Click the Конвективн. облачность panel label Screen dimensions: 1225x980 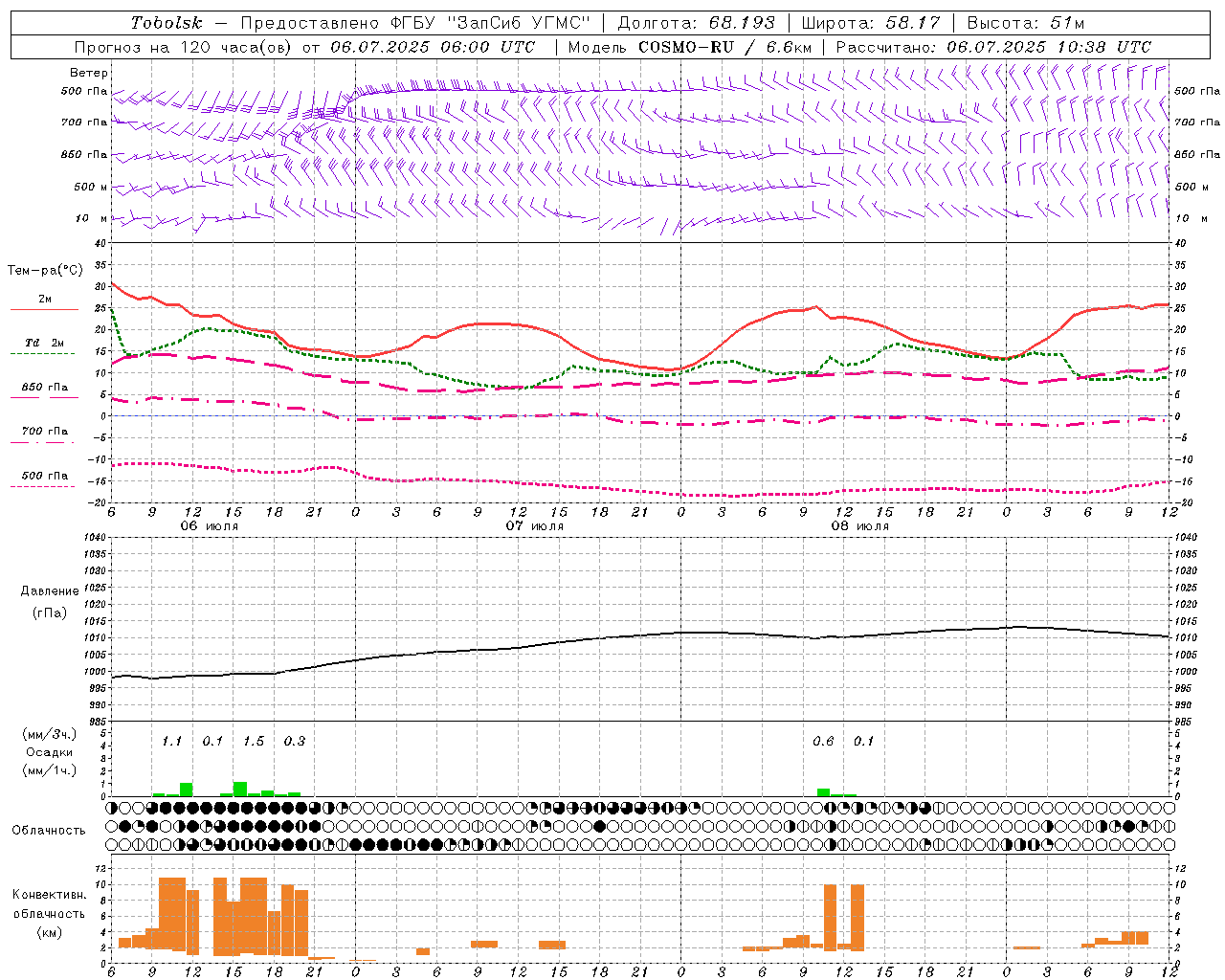(49, 904)
